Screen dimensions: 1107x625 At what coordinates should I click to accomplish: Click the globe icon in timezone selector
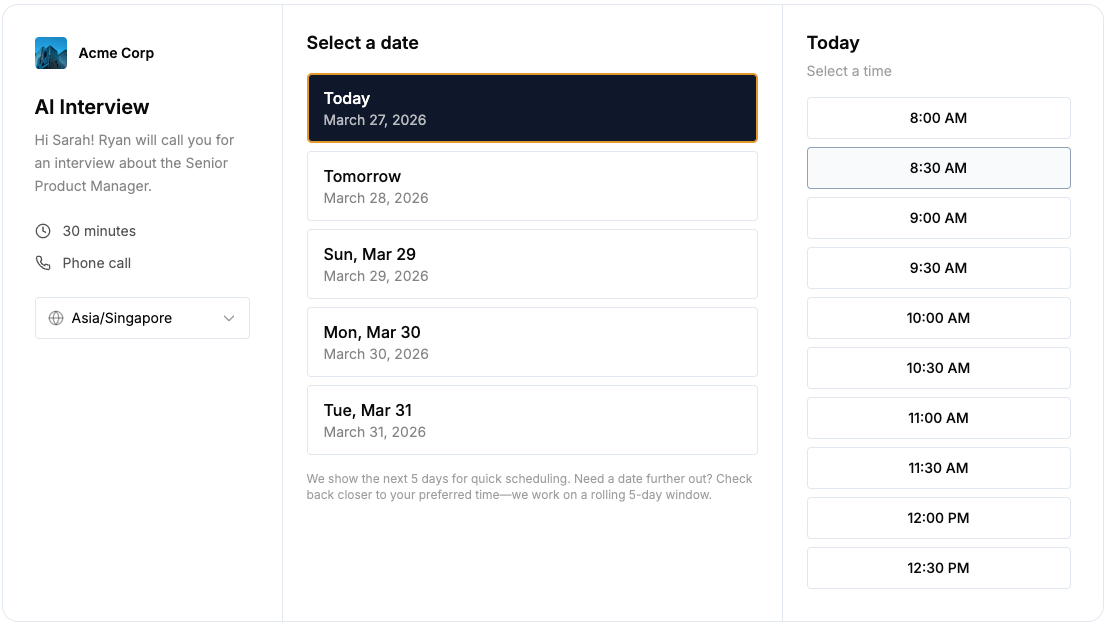pyautogui.click(x=56, y=318)
